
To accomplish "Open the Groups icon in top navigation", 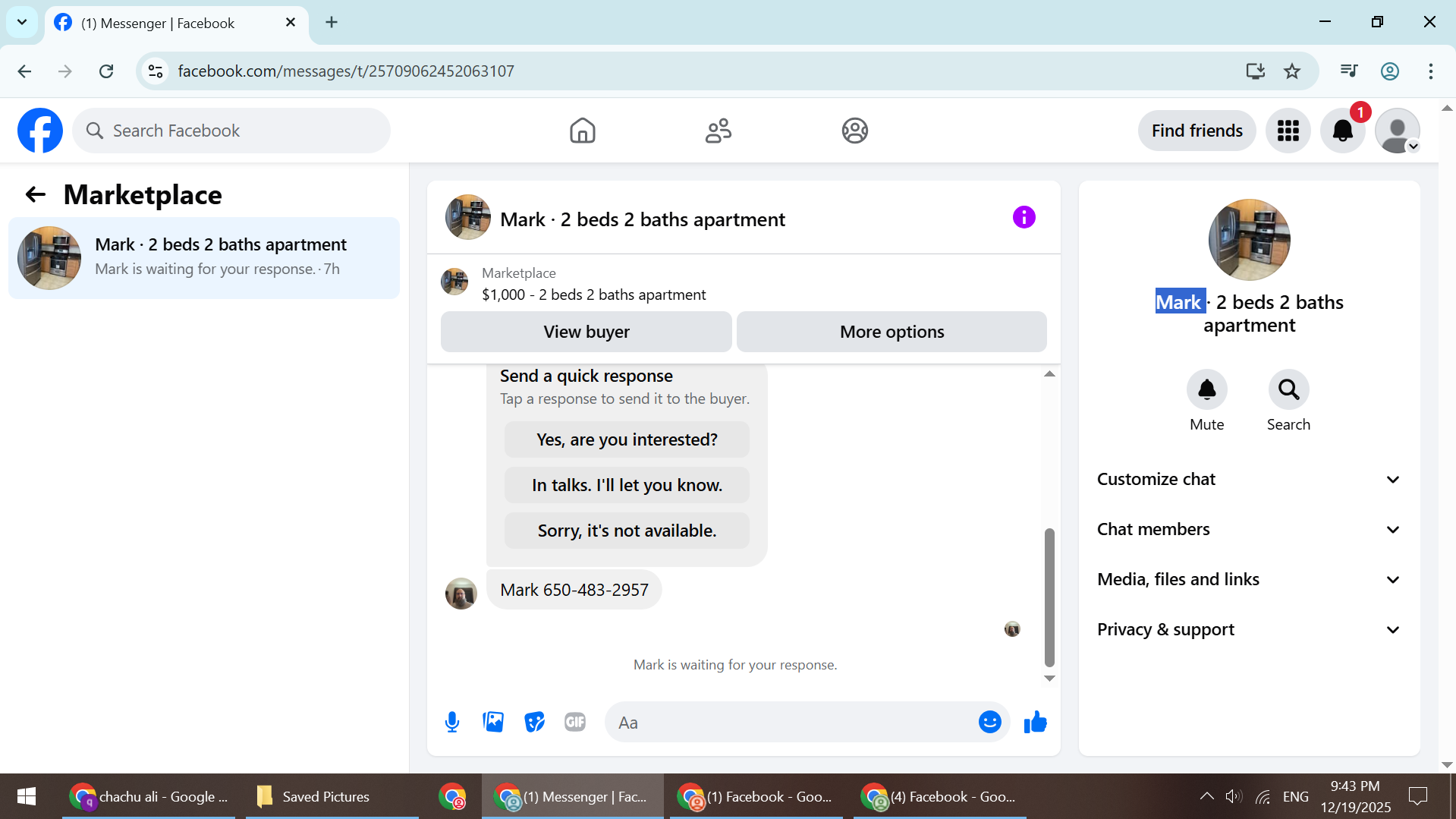I will tap(854, 131).
